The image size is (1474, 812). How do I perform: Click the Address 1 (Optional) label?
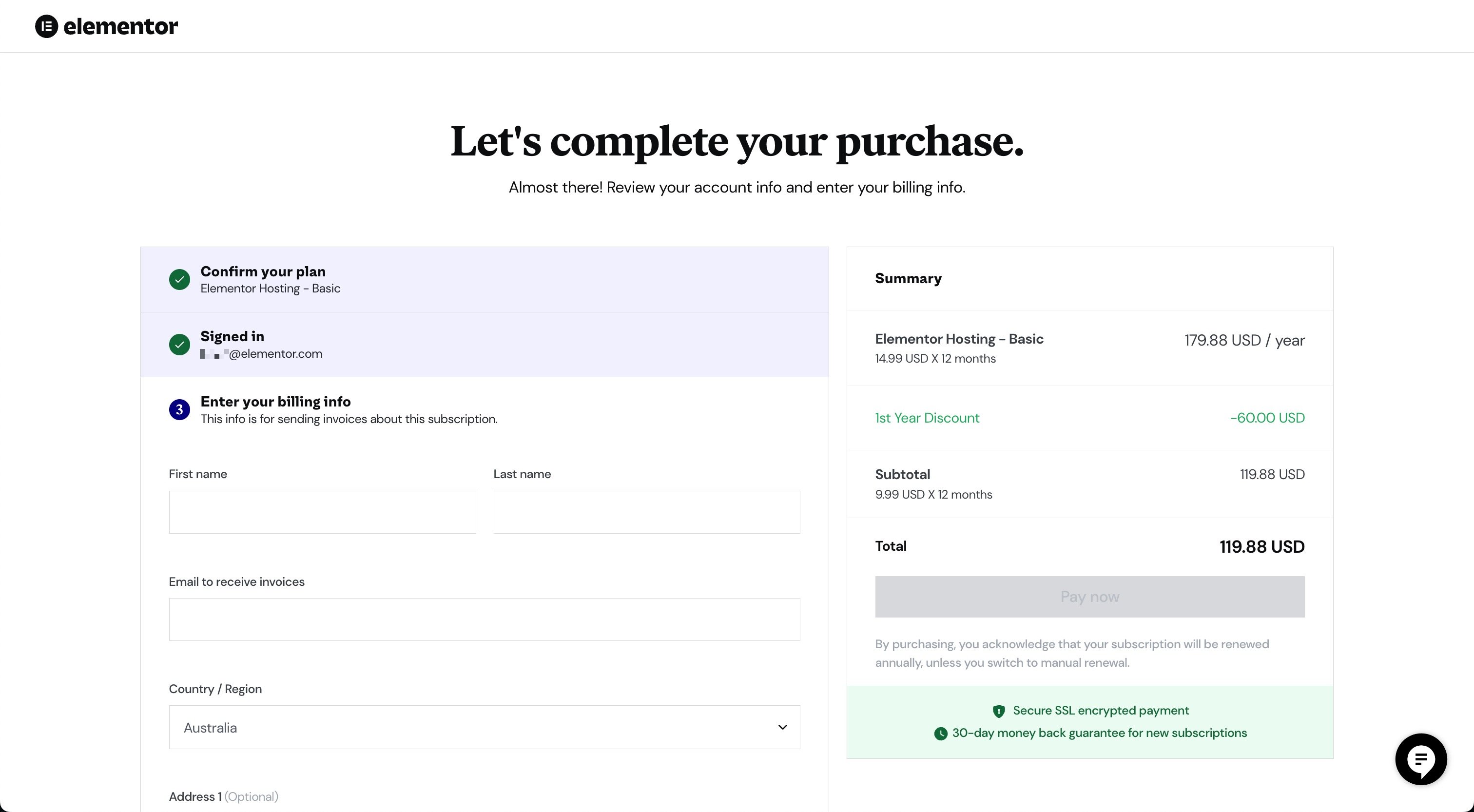point(223,796)
